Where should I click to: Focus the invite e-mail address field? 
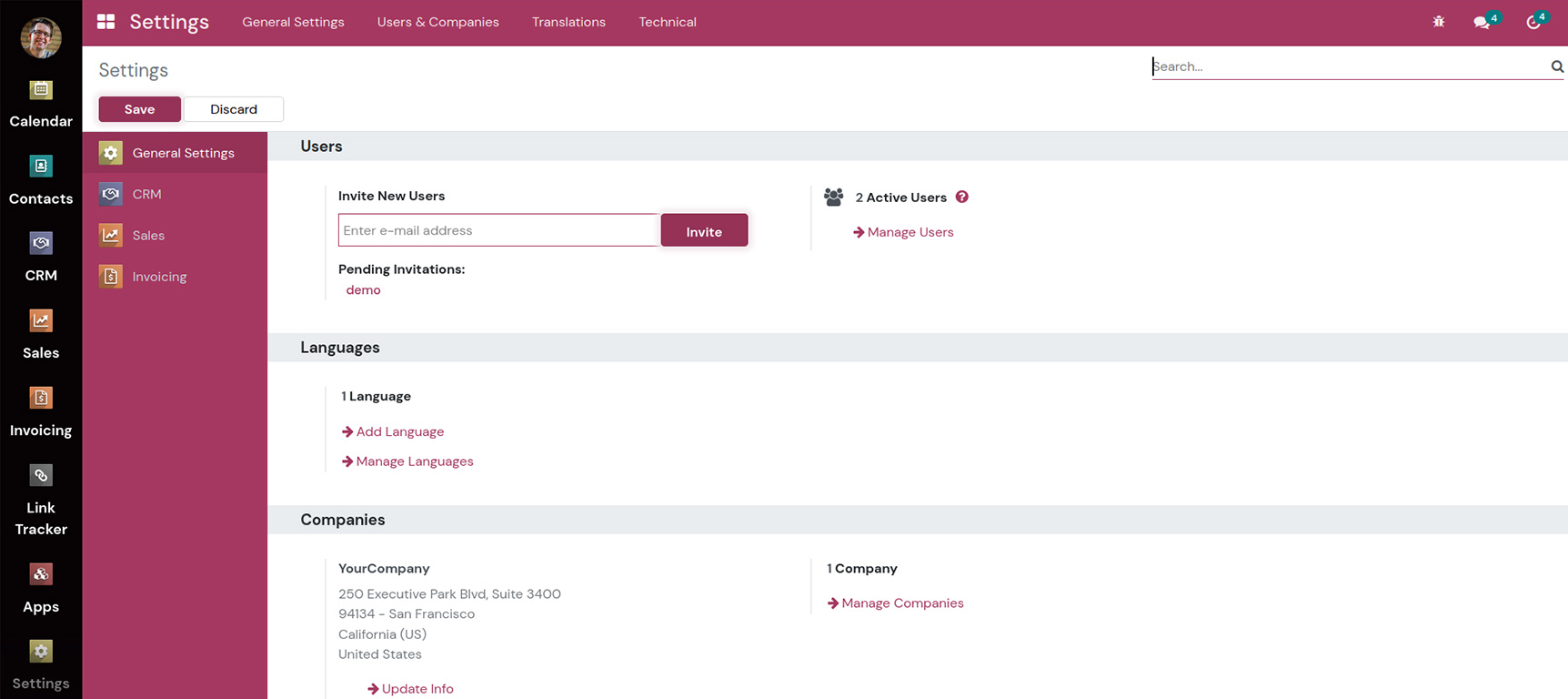click(498, 230)
